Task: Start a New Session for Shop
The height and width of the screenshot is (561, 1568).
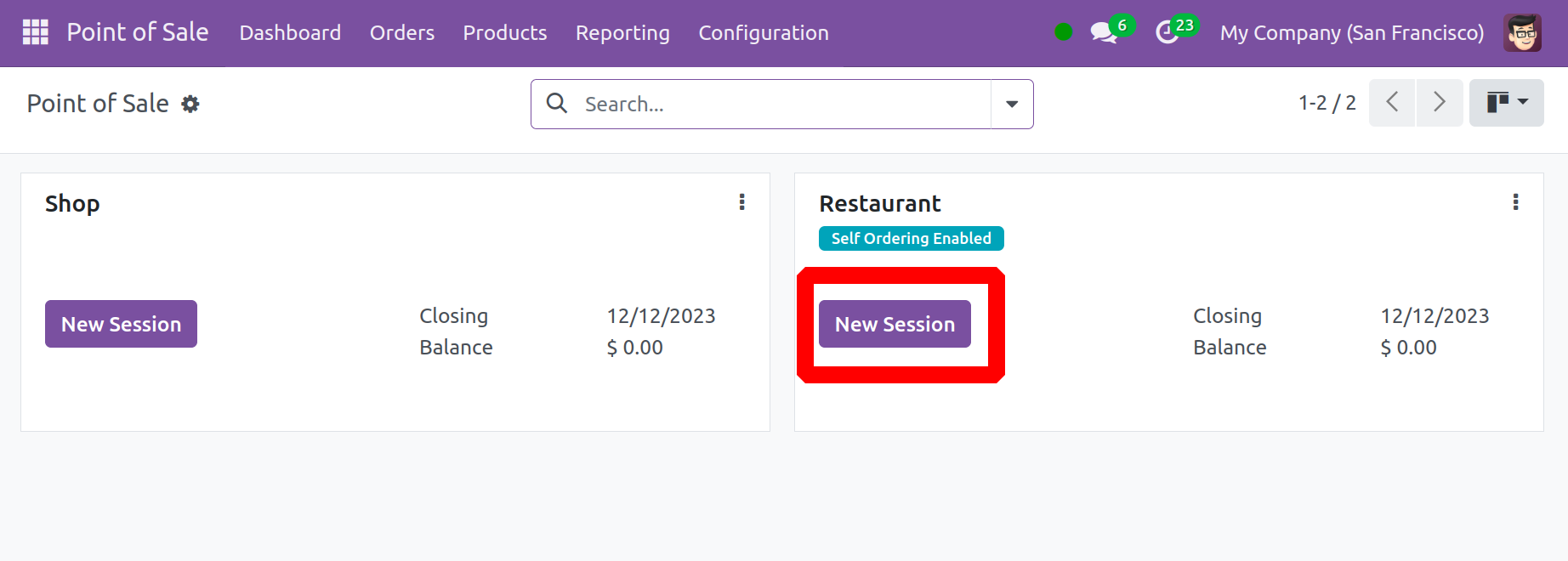Action: pyautogui.click(x=121, y=324)
